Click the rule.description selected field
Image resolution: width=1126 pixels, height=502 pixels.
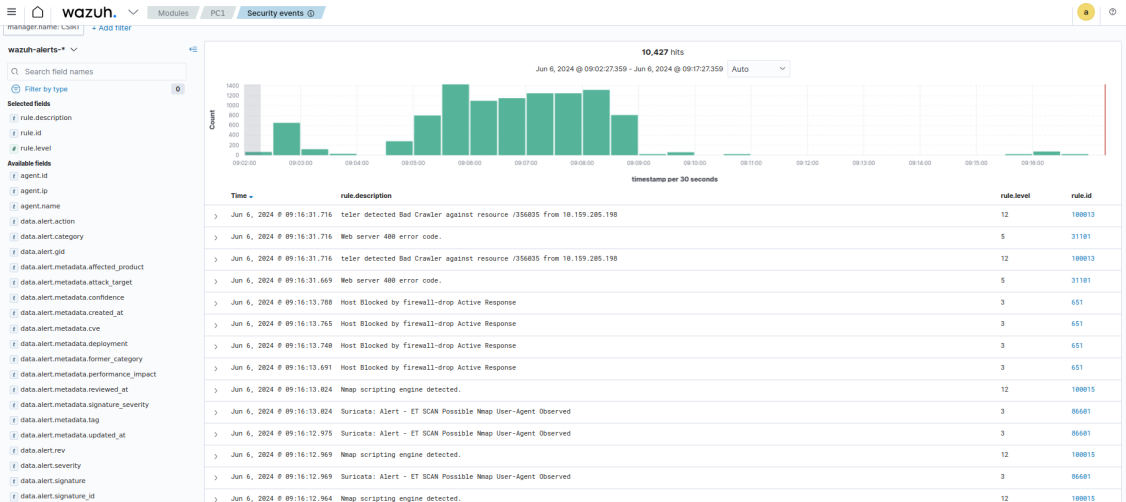[46, 118]
